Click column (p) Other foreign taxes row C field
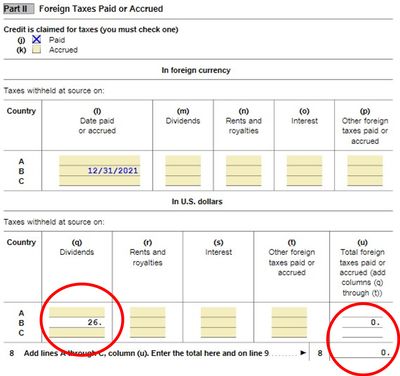Screen dimensions: 400x376 pos(365,181)
